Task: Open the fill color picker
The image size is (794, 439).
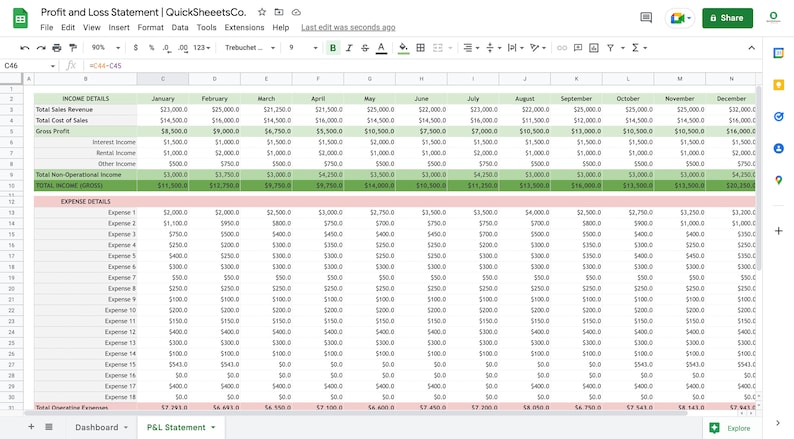Action: pyautogui.click(x=404, y=48)
